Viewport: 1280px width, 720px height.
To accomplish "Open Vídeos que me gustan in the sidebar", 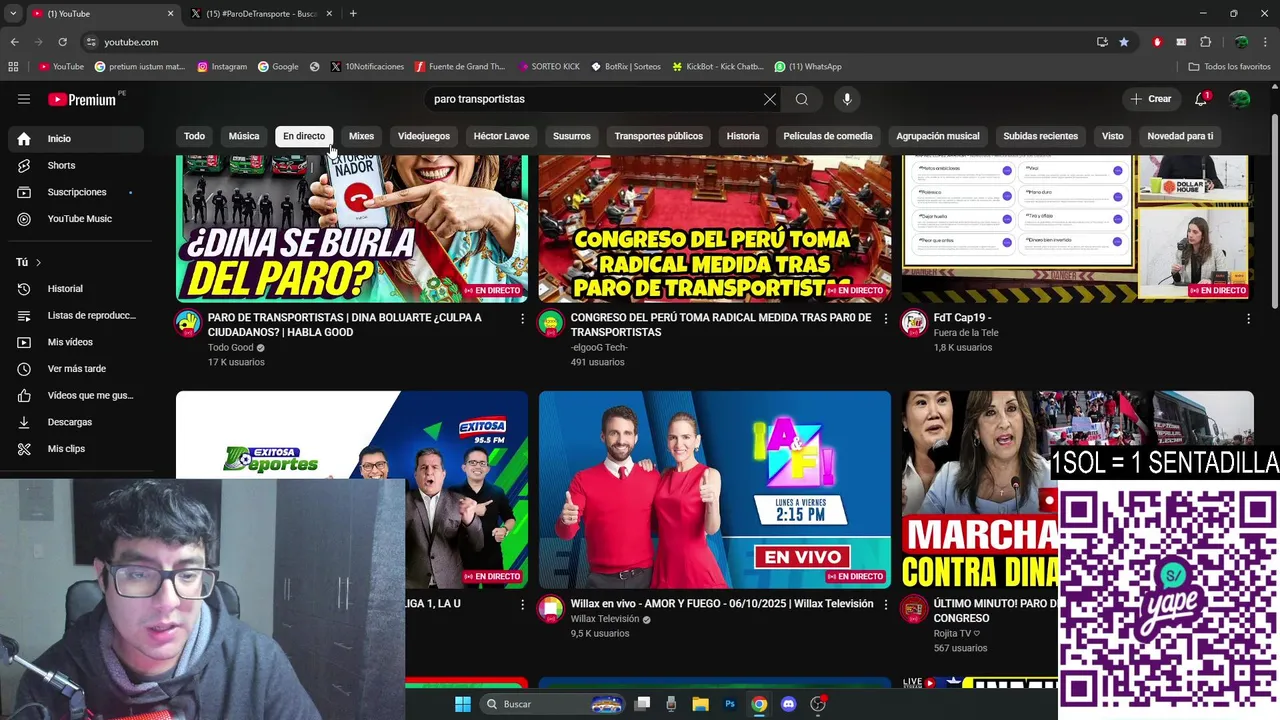I will coord(76,395).
